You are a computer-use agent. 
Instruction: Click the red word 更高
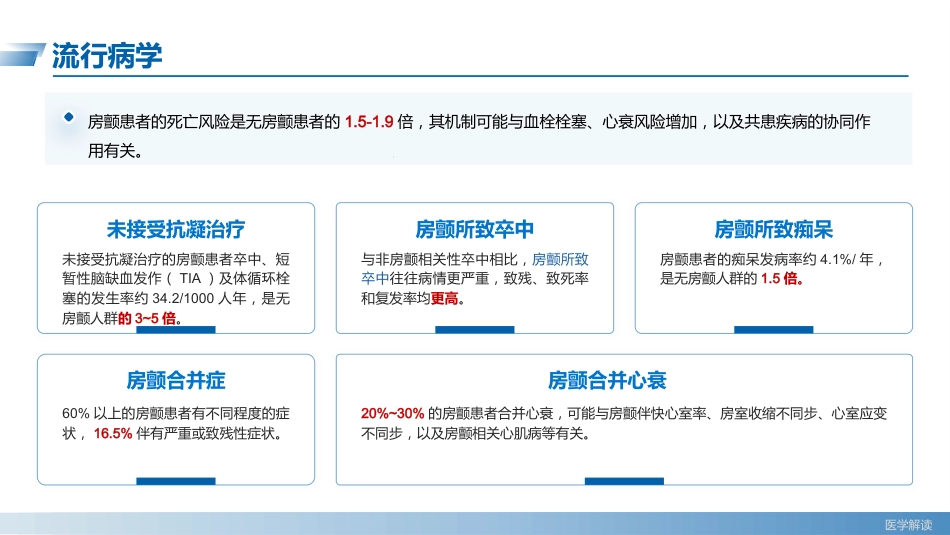(x=445, y=298)
